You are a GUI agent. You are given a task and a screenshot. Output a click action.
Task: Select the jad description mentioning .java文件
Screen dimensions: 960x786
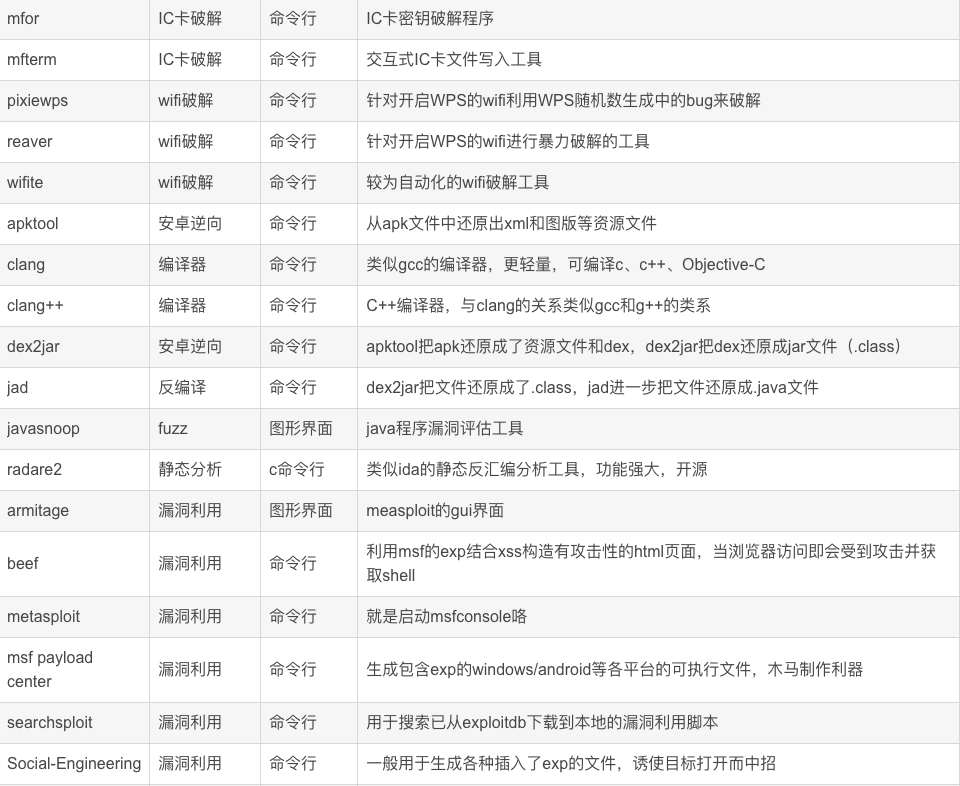point(592,387)
